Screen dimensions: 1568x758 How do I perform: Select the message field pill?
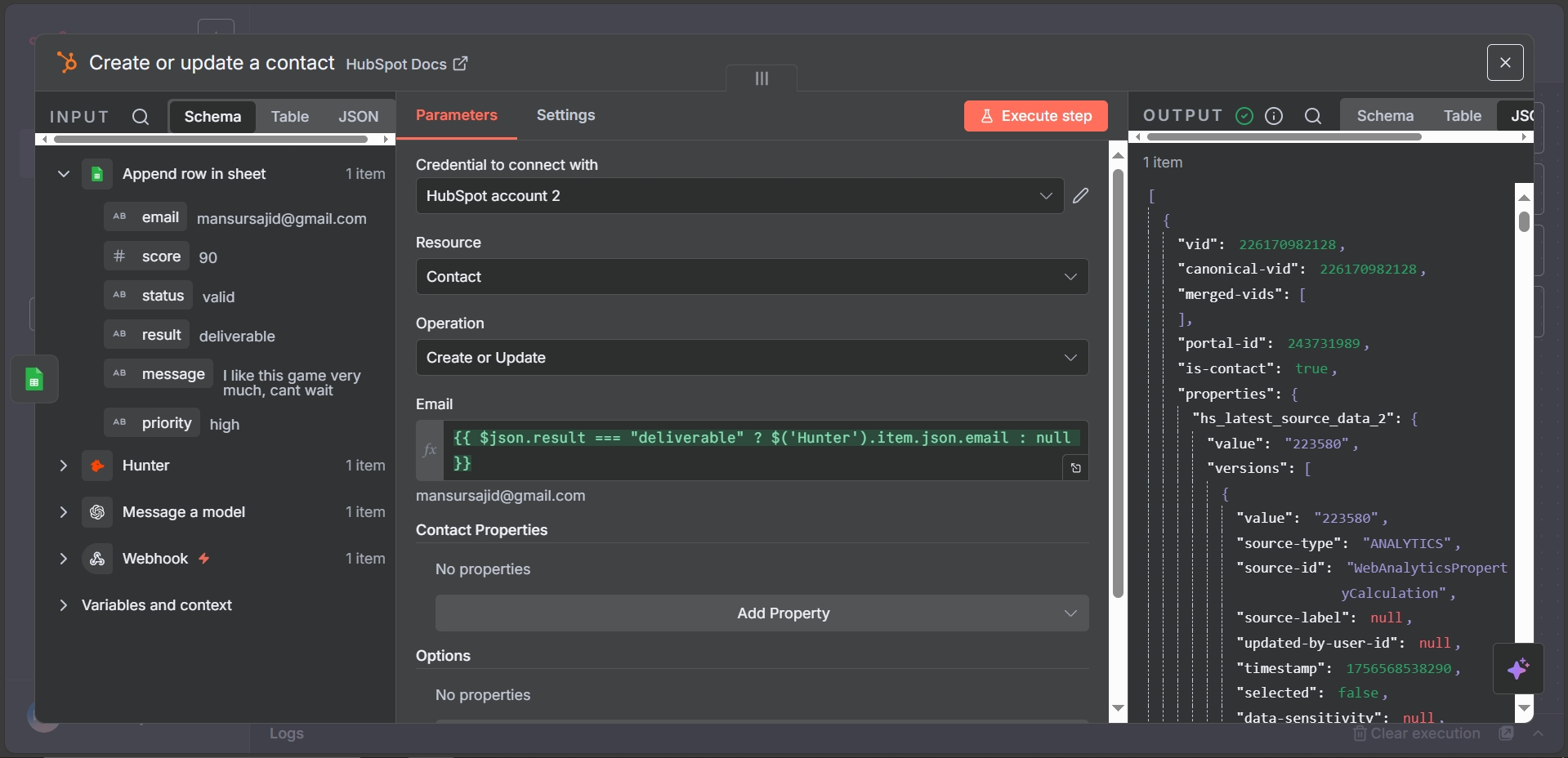pos(159,374)
